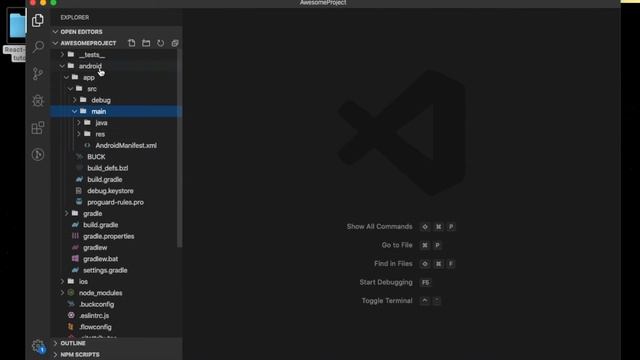Expand the gradle folder chevron

pos(66,213)
